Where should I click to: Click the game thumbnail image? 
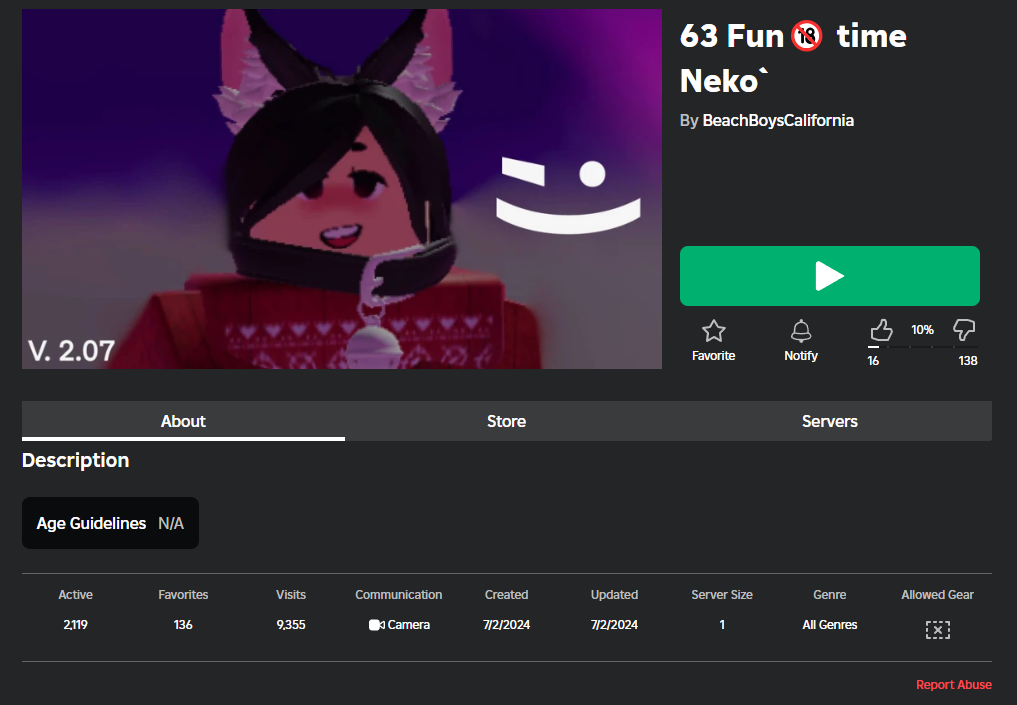(x=342, y=189)
